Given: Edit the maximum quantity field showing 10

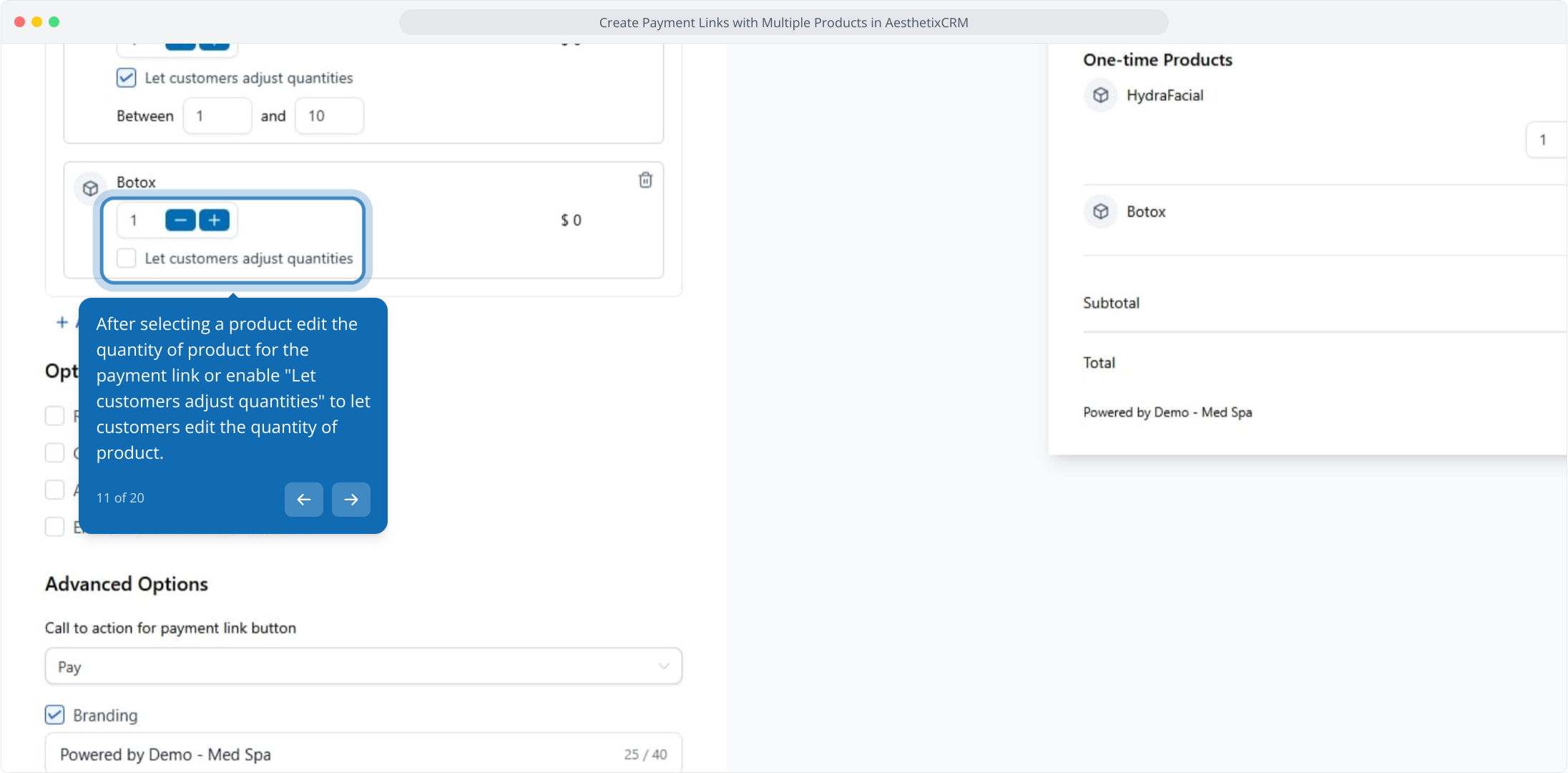Looking at the screenshot, I should click(328, 116).
